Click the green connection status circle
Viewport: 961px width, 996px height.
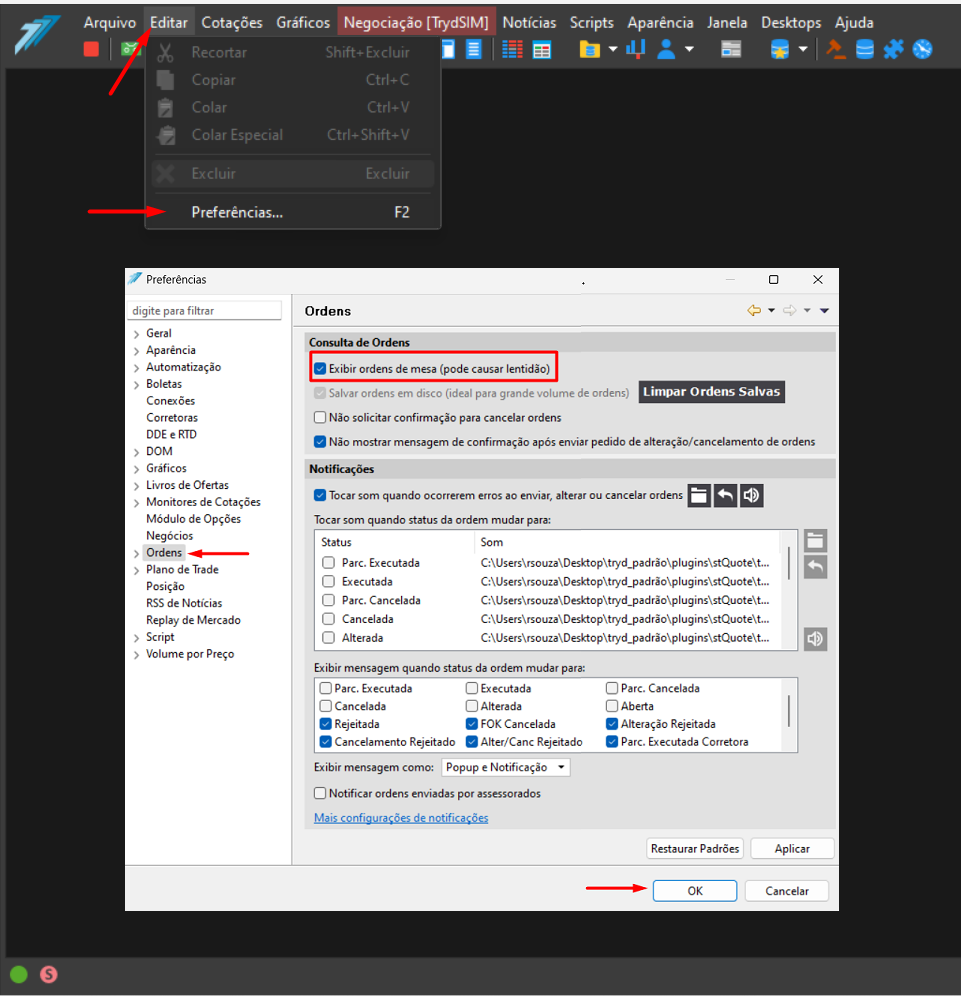pos(19,974)
